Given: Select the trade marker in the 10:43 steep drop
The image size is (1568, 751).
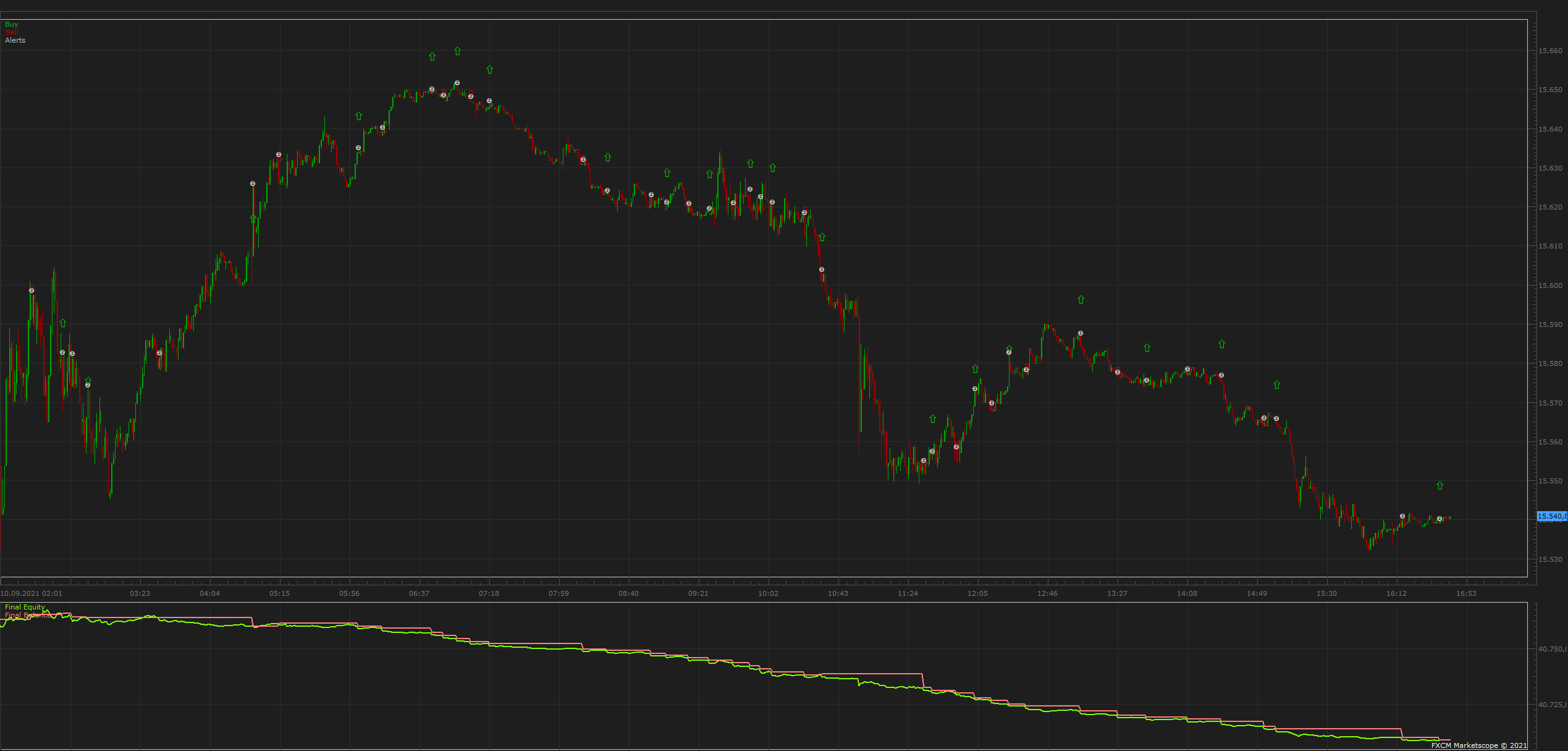Looking at the screenshot, I should point(822,269).
